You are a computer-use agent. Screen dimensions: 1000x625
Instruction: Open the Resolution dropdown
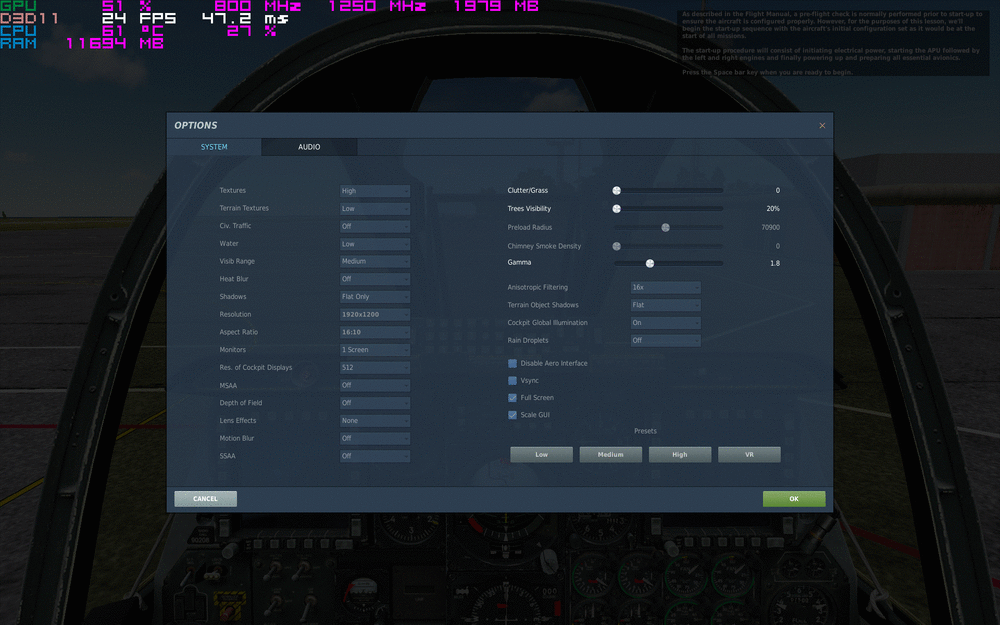point(374,314)
